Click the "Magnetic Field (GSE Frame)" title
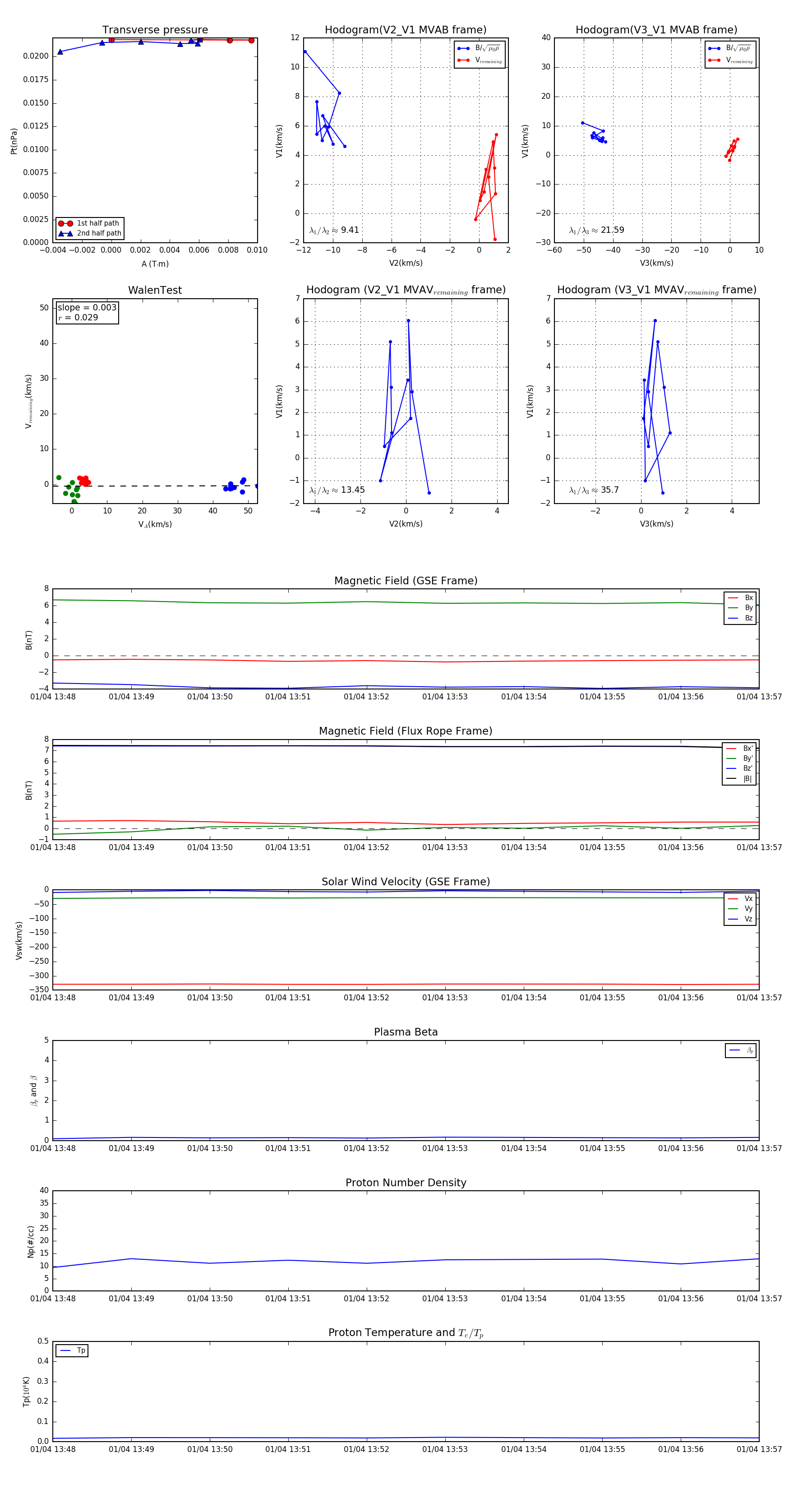Screen dimensions: 812x1489 (406, 581)
